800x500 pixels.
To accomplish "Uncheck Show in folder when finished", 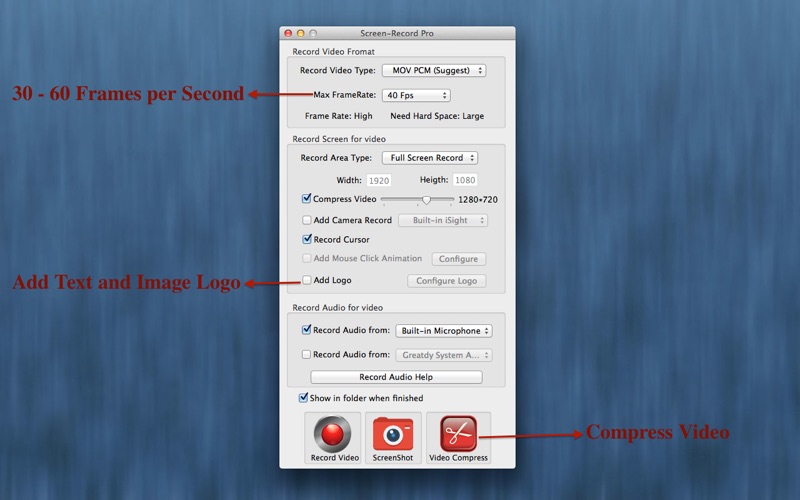I will tap(303, 397).
